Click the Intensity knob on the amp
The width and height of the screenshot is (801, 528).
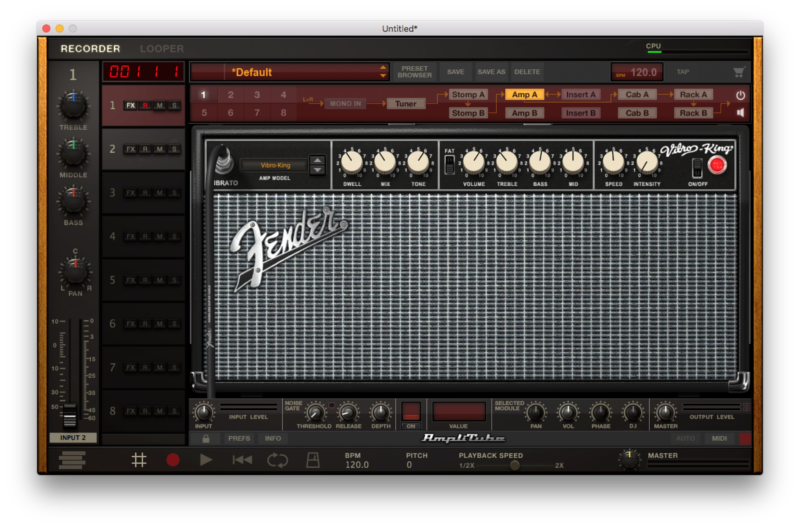(x=647, y=162)
